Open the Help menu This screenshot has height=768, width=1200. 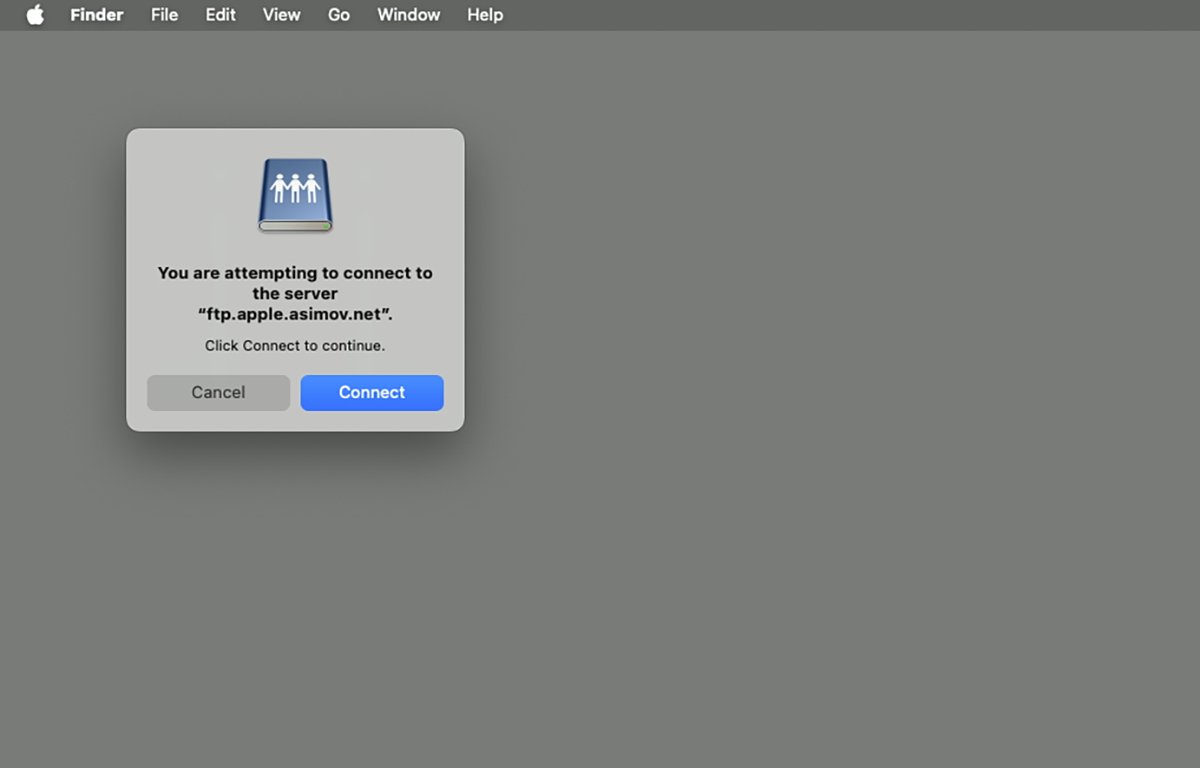485,15
